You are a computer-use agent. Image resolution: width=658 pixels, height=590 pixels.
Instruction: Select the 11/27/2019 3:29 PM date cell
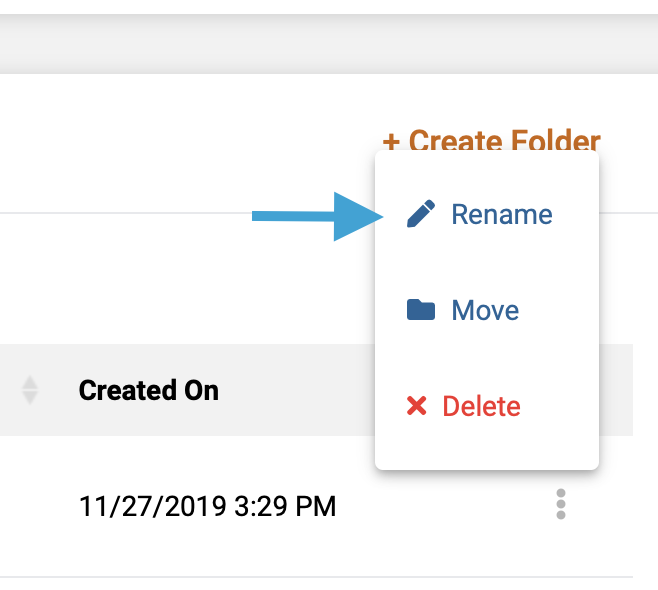(208, 506)
